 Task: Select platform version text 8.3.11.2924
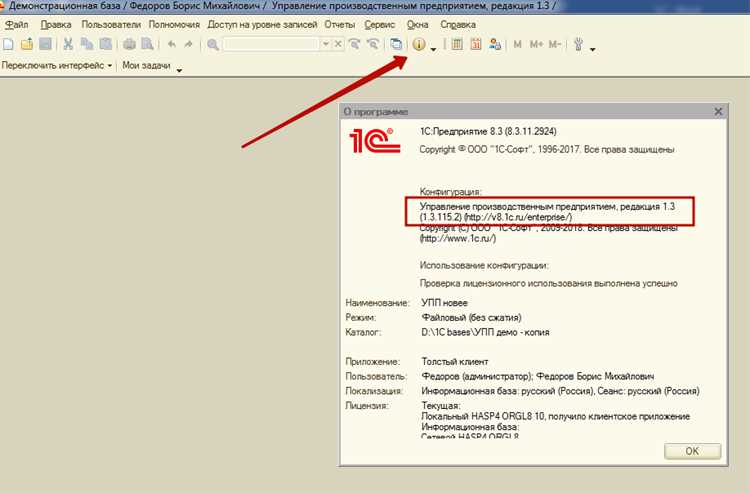pyautogui.click(x=529, y=131)
